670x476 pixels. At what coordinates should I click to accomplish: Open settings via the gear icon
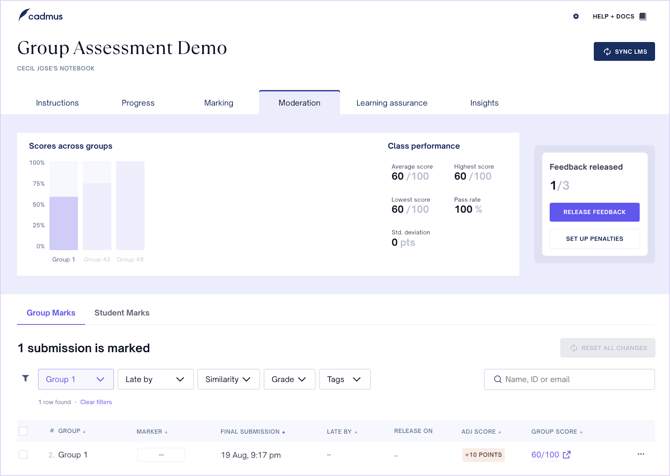(576, 16)
